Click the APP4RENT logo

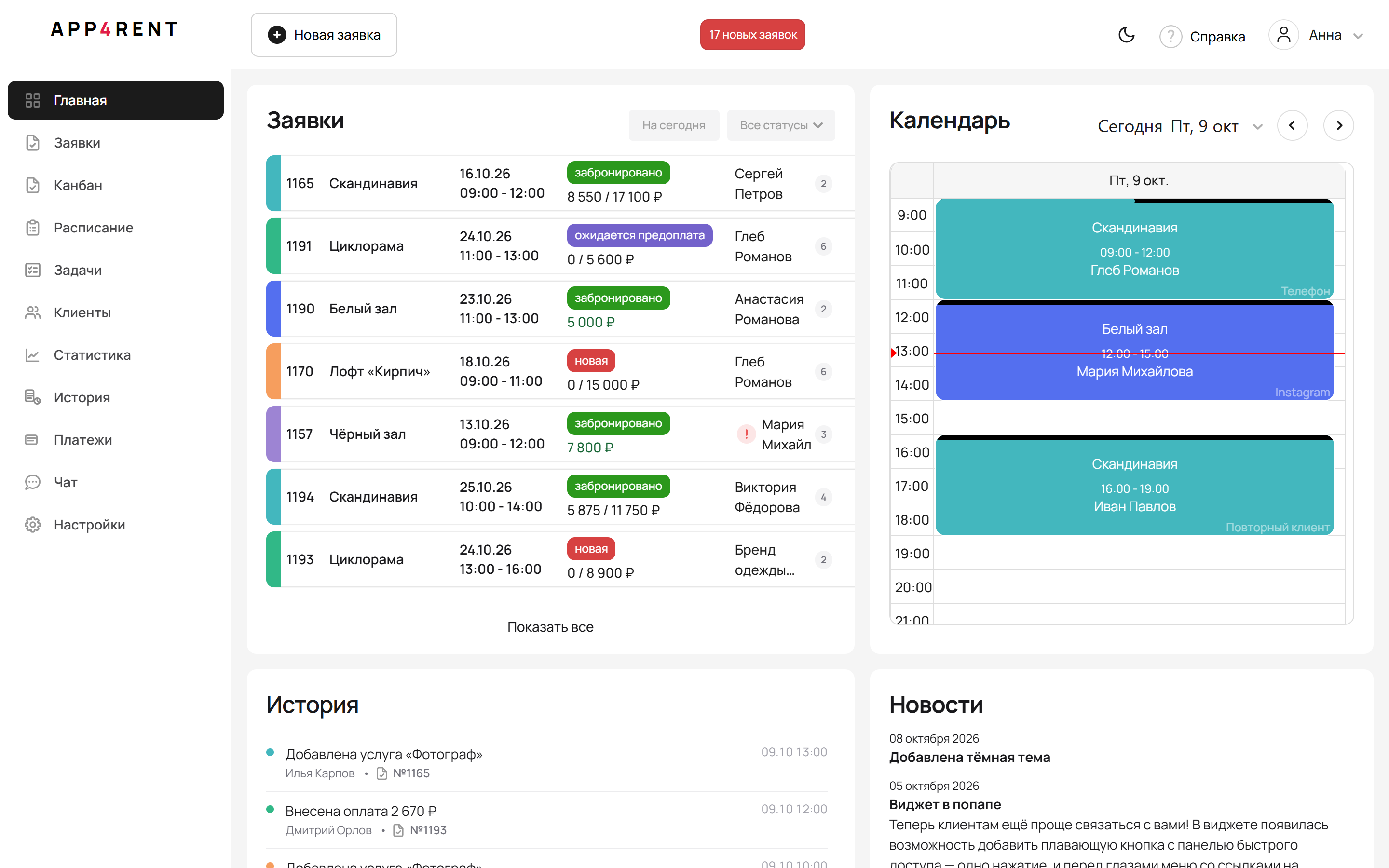pos(114,29)
